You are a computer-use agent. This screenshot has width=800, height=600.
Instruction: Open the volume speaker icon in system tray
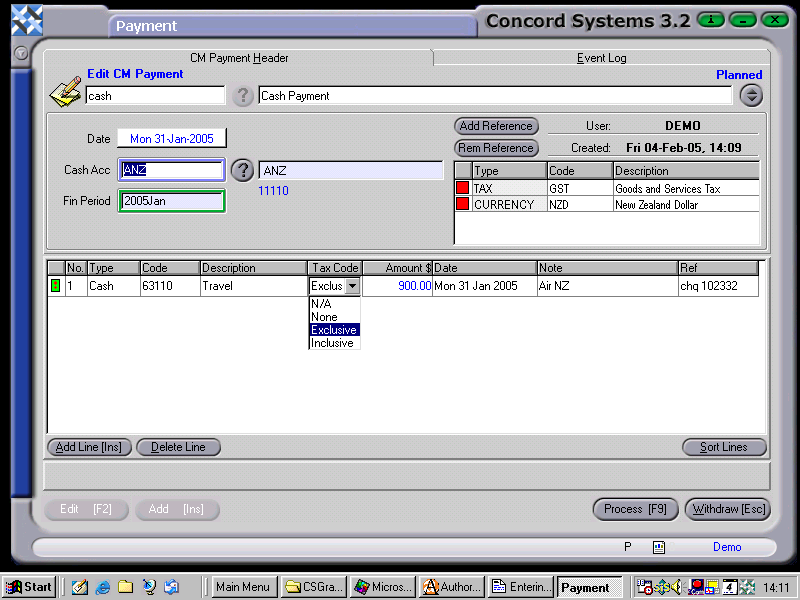click(x=677, y=587)
